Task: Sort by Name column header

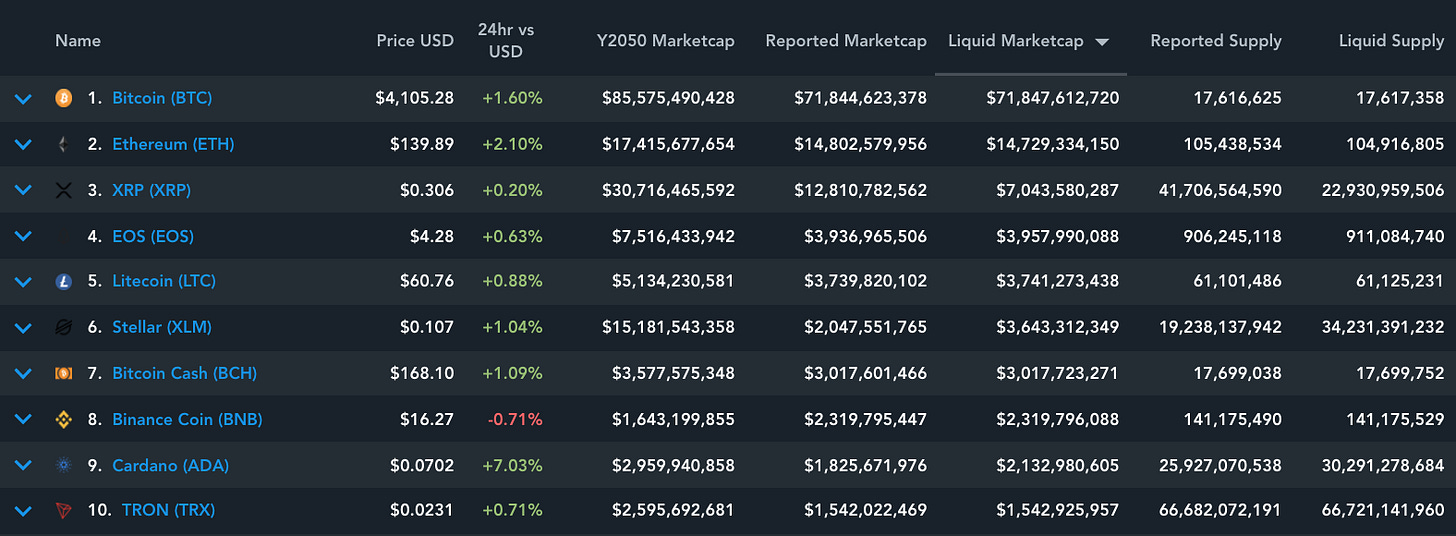Action: tap(78, 41)
